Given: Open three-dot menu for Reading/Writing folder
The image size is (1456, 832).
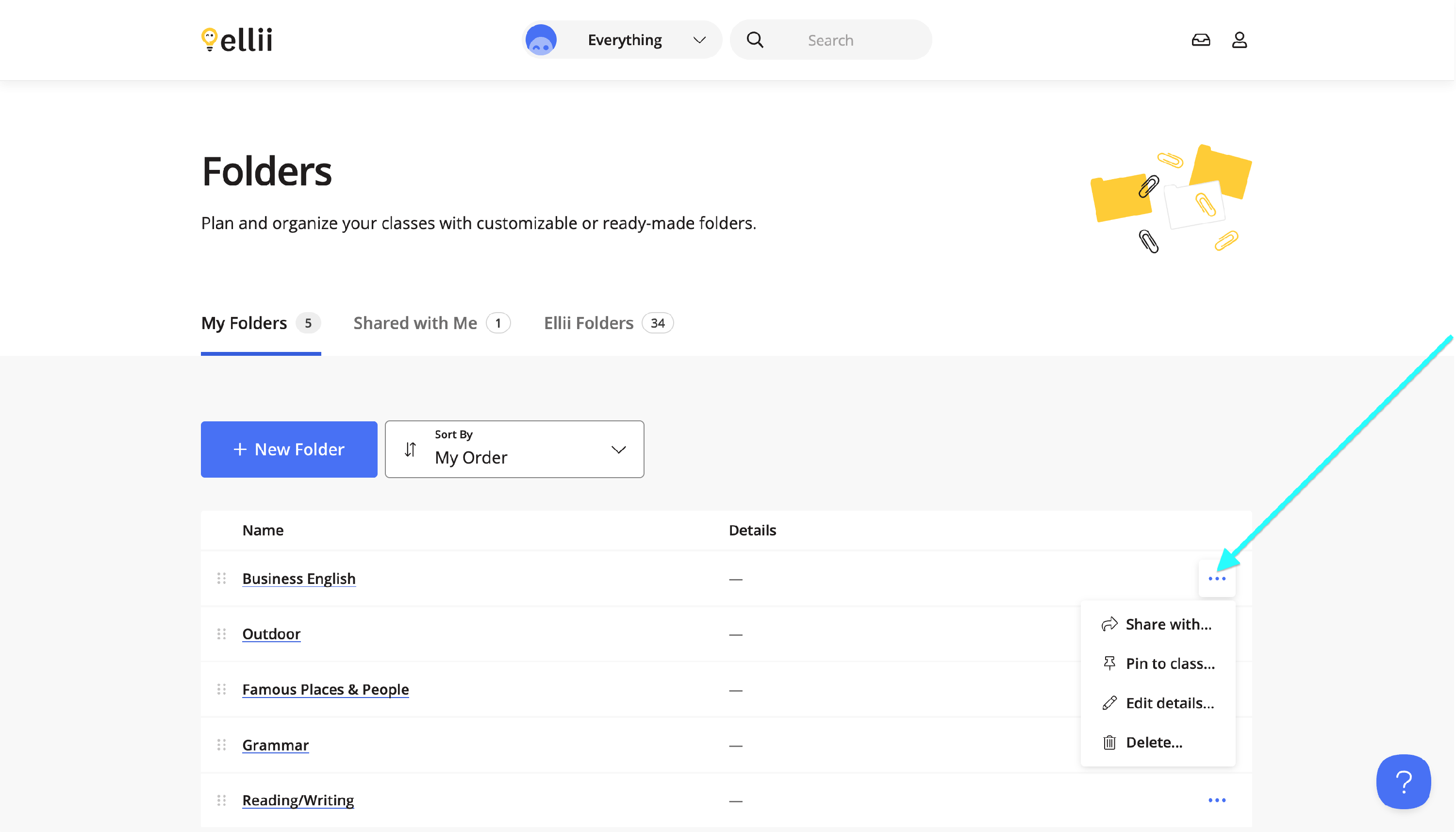Looking at the screenshot, I should 1216,799.
